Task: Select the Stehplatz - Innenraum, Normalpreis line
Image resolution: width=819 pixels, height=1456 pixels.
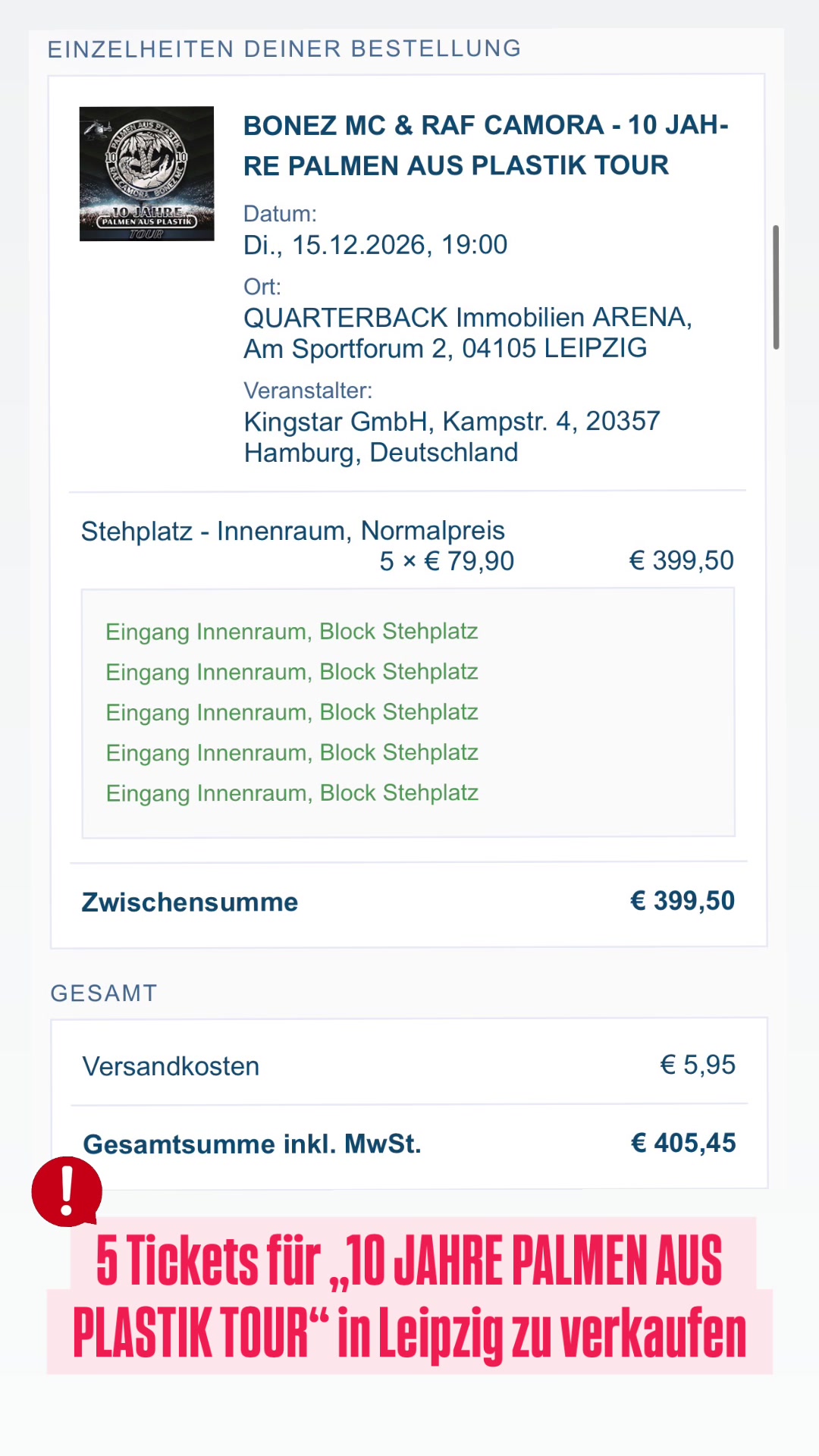Action: [x=293, y=531]
